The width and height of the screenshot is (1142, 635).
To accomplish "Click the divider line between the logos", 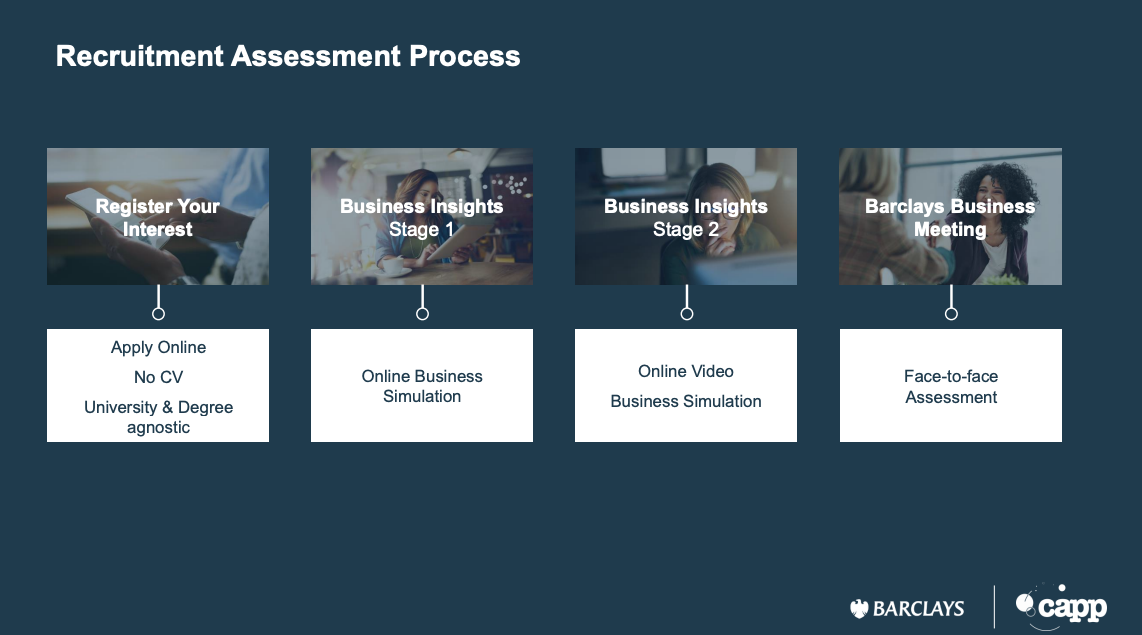I will [x=994, y=606].
